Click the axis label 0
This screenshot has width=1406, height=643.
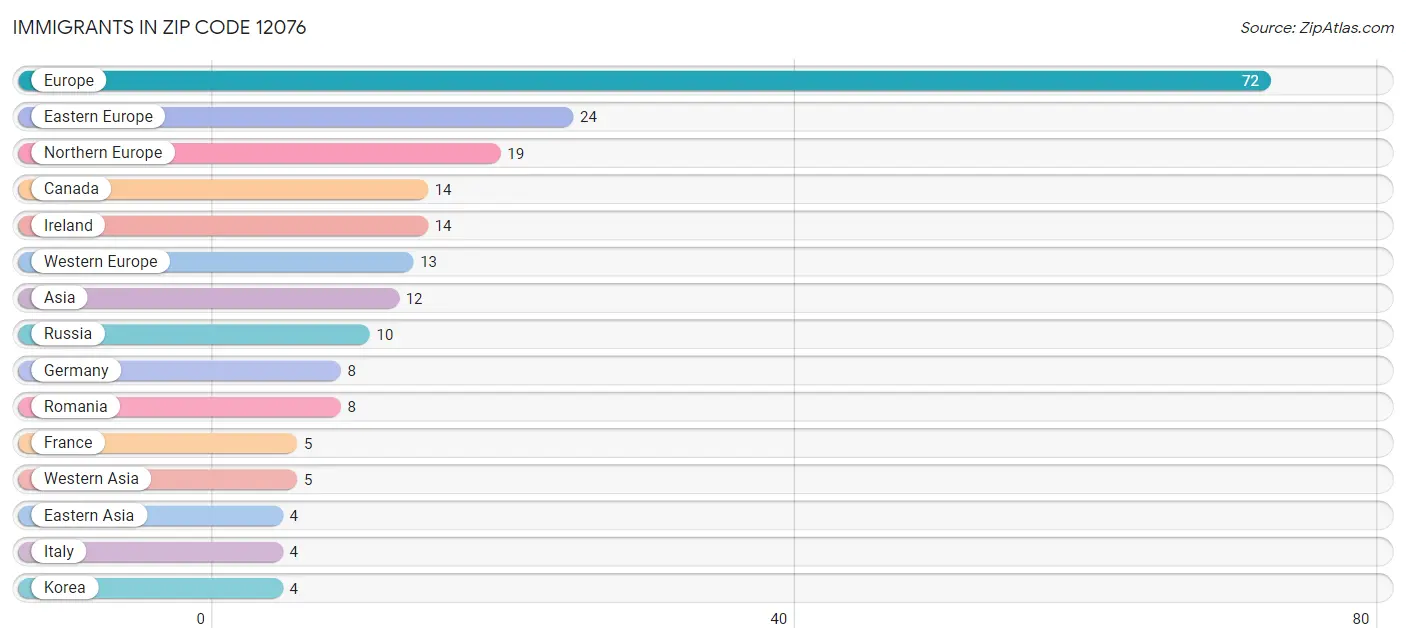tap(200, 619)
